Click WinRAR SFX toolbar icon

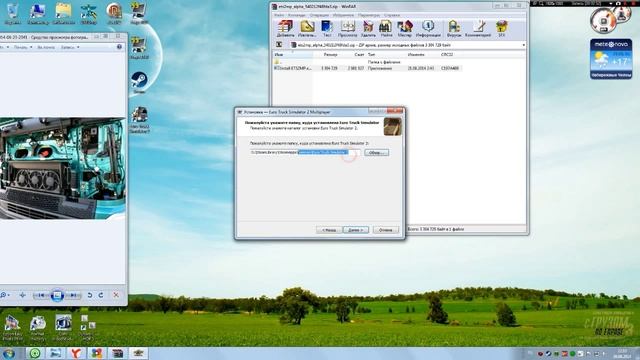502,29
